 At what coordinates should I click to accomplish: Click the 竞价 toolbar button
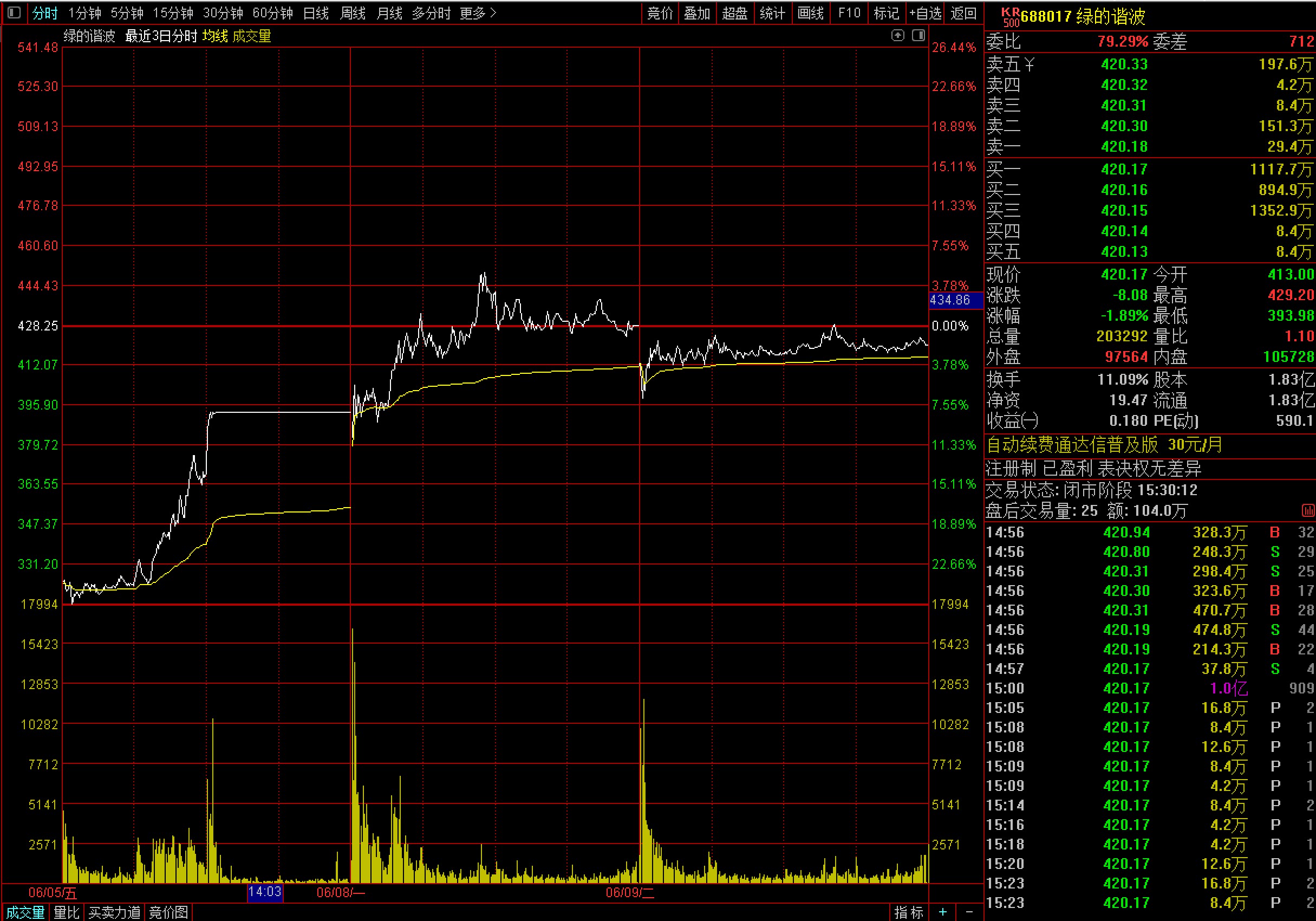[x=660, y=13]
